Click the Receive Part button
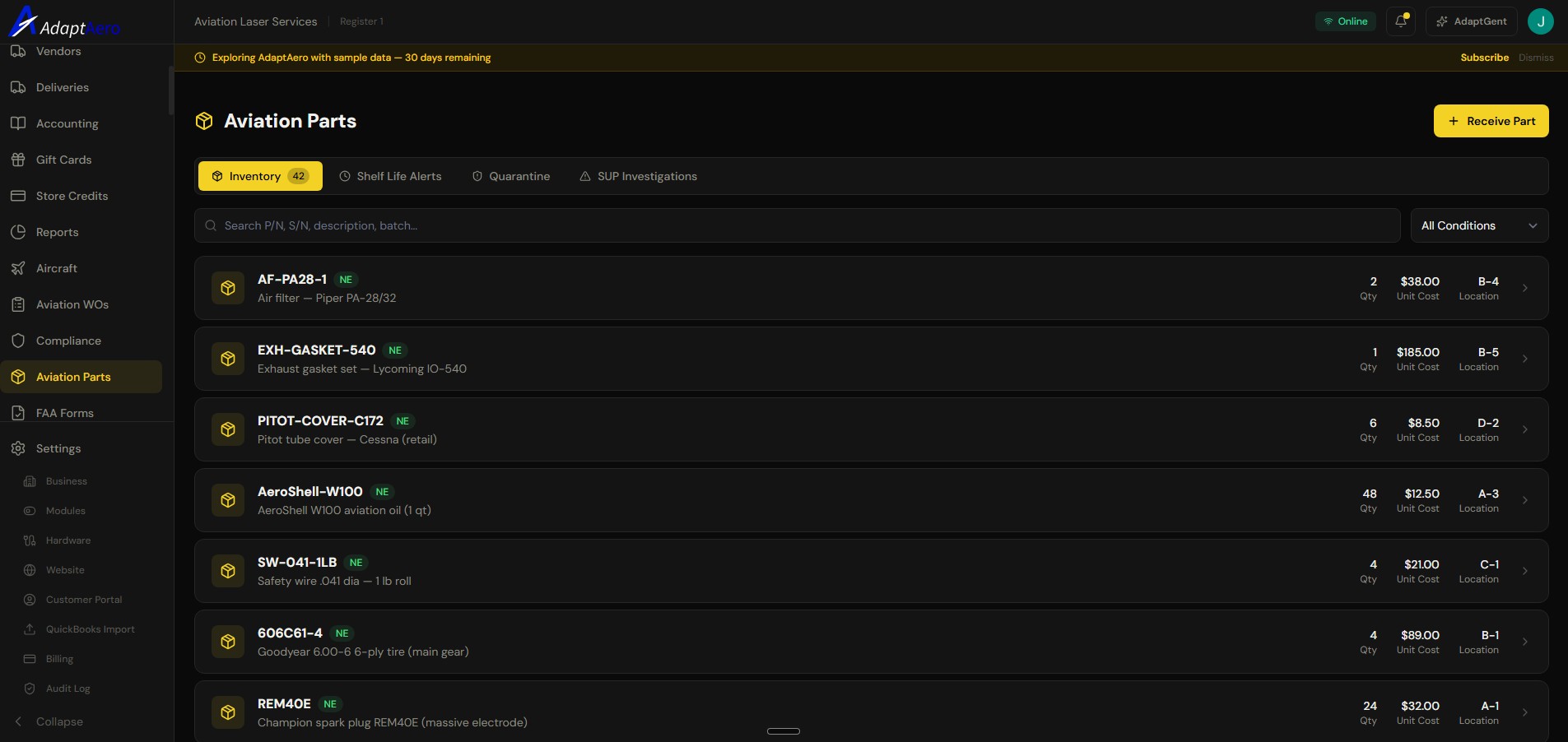1568x742 pixels. pyautogui.click(x=1491, y=121)
